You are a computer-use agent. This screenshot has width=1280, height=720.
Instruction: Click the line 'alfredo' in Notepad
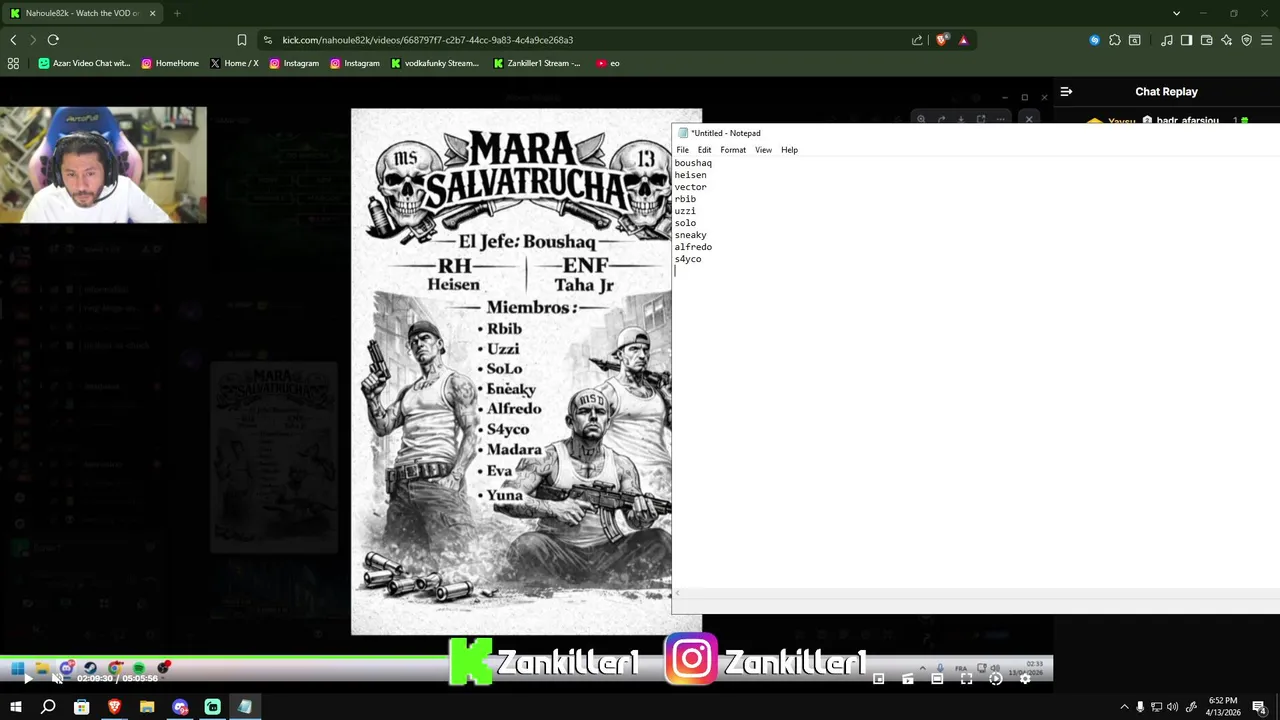pos(693,247)
